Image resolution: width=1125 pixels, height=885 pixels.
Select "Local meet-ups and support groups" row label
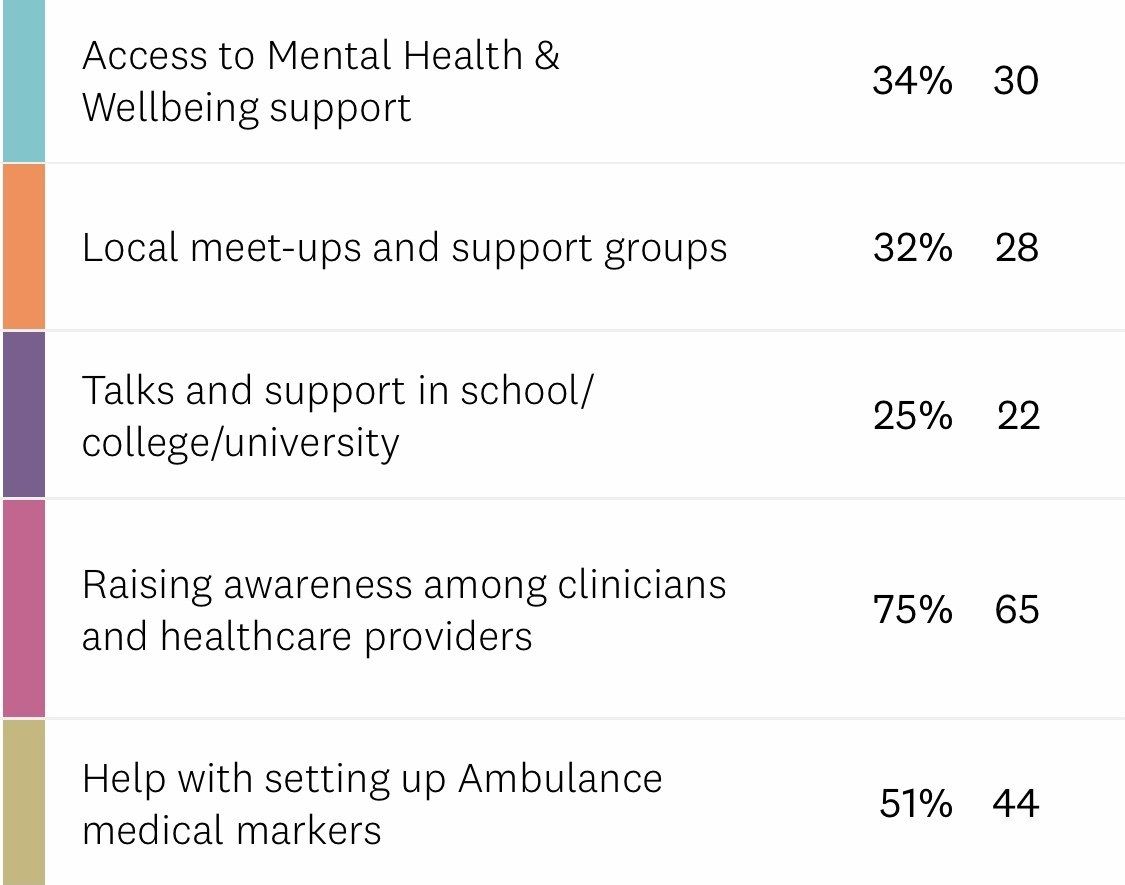(404, 247)
